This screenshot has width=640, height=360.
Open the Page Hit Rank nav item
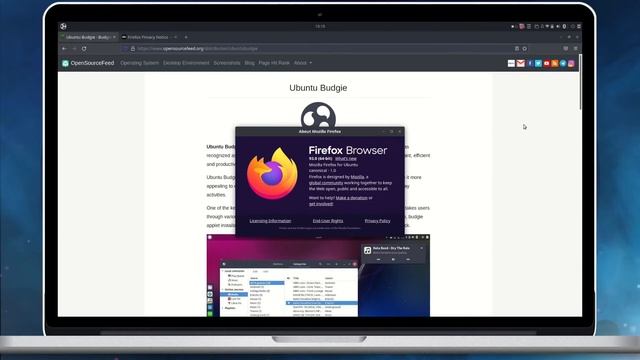[x=274, y=63]
